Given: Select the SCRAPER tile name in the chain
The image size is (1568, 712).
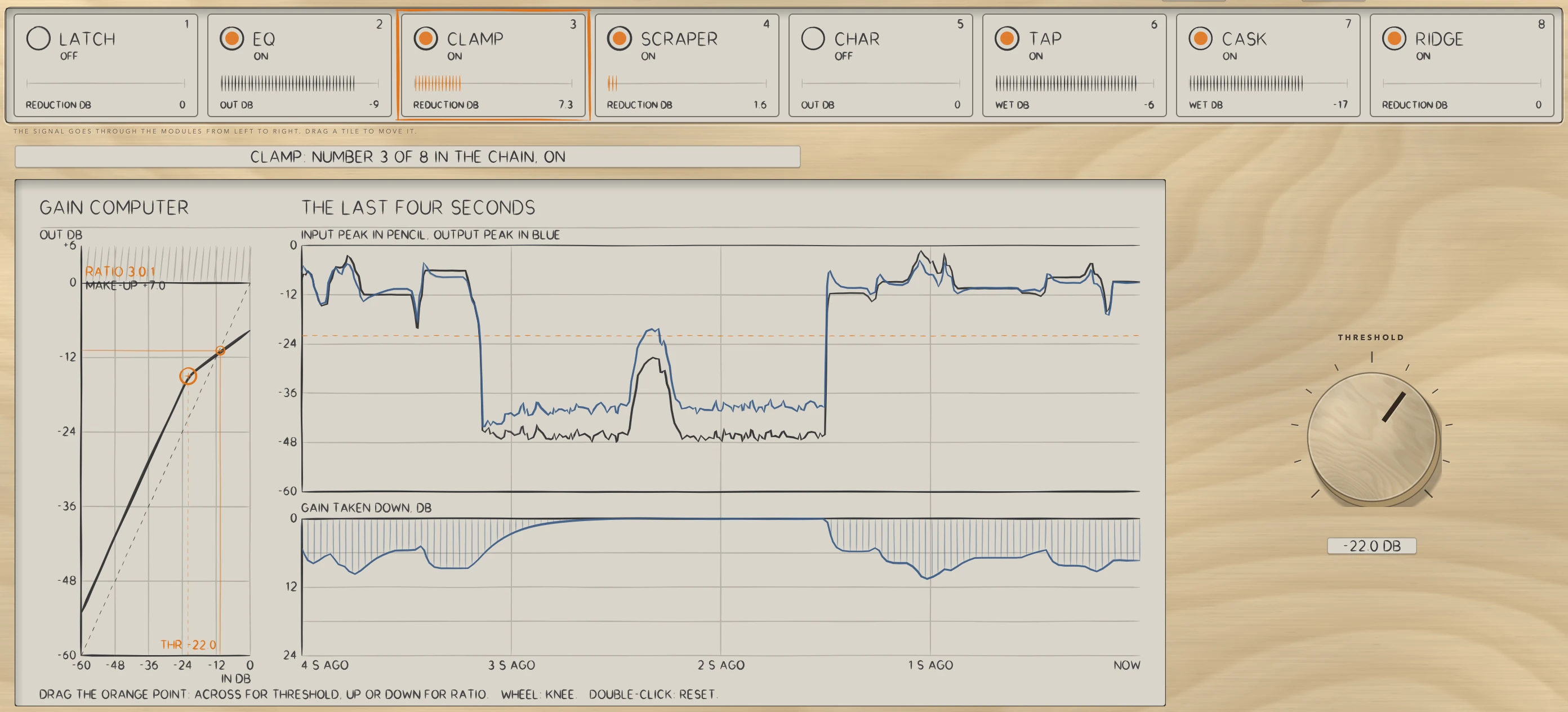Looking at the screenshot, I should [x=679, y=39].
